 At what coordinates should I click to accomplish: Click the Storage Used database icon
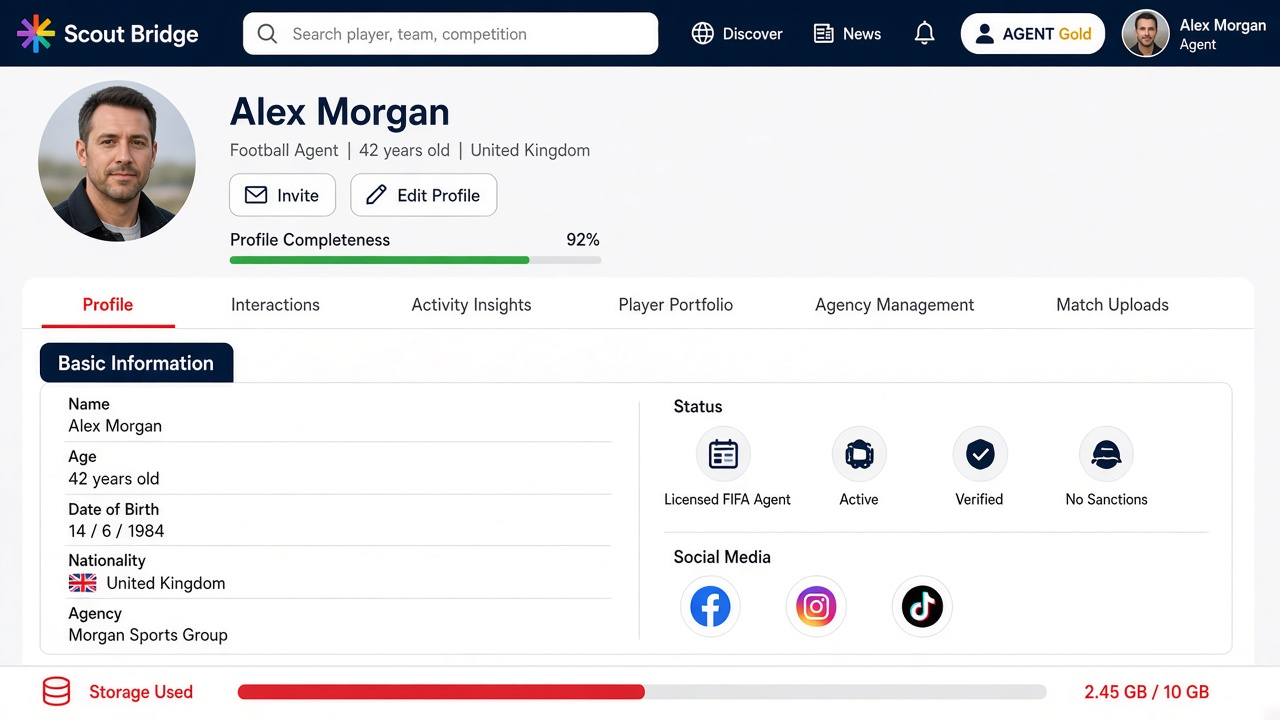point(56,692)
